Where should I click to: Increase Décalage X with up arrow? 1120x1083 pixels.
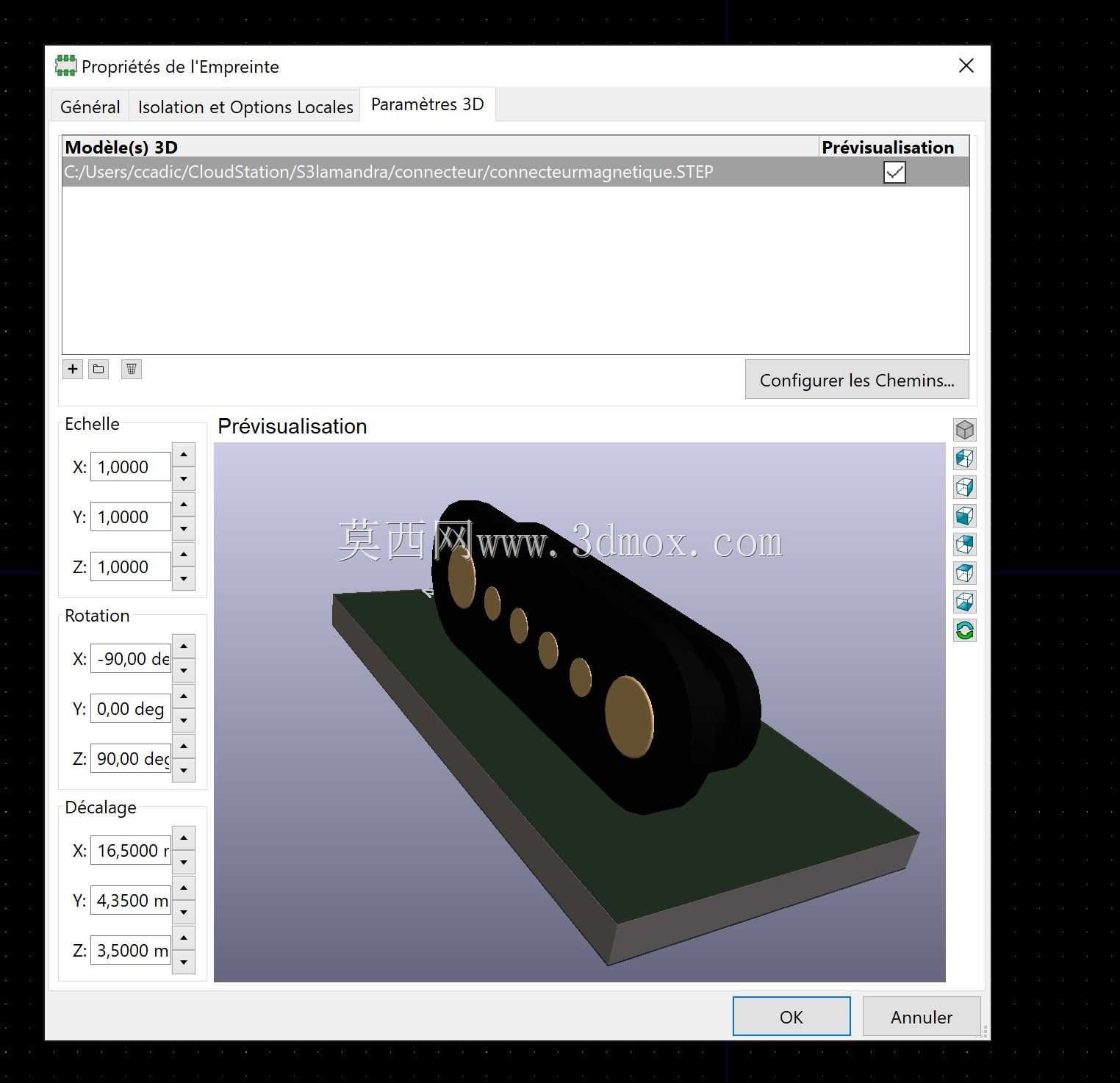pos(184,838)
